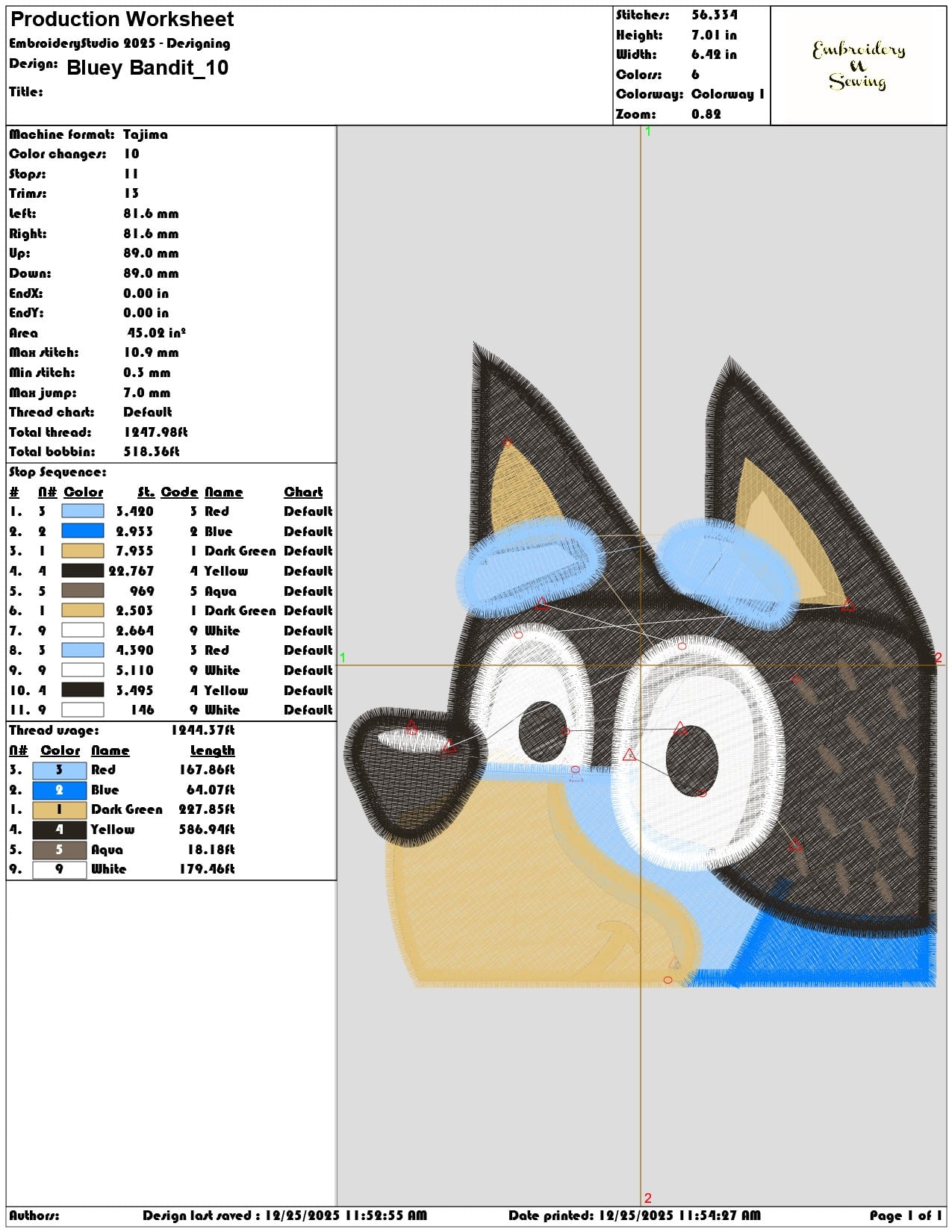Click the Thread usage swatch numbered 3
This screenshot has height=1232, width=952.
point(59,770)
